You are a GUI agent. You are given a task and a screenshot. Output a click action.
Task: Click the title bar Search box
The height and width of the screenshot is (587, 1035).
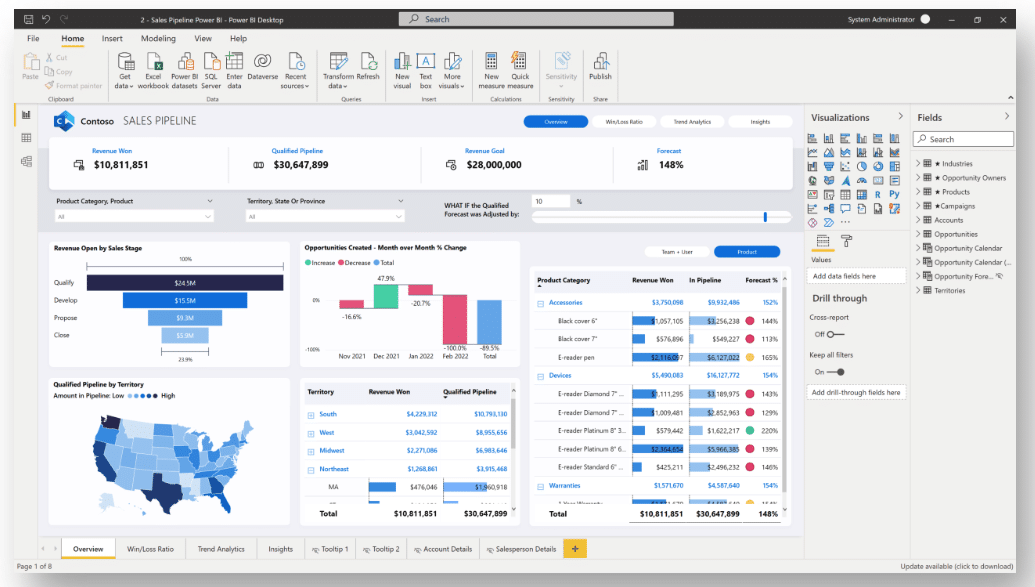coord(536,19)
